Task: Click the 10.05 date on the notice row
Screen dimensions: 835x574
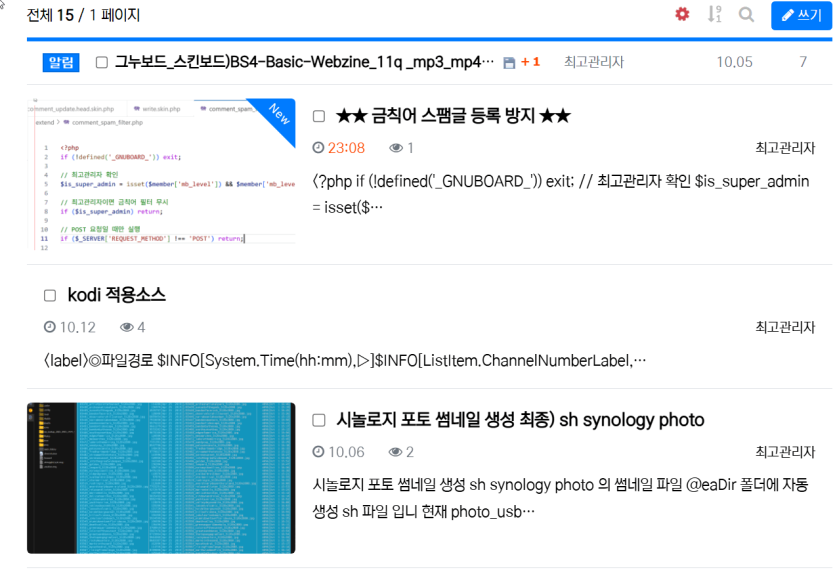Action: pyautogui.click(x=734, y=62)
